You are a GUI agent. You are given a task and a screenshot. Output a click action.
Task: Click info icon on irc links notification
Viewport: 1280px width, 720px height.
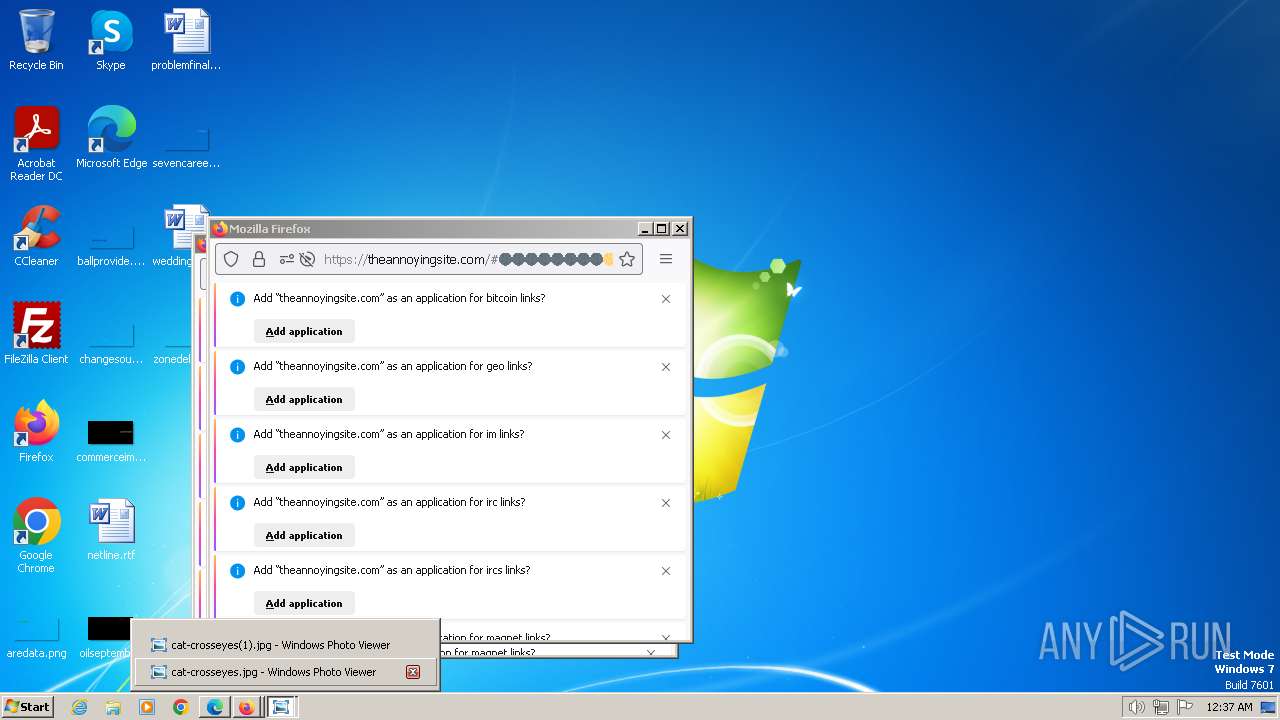(x=237, y=503)
